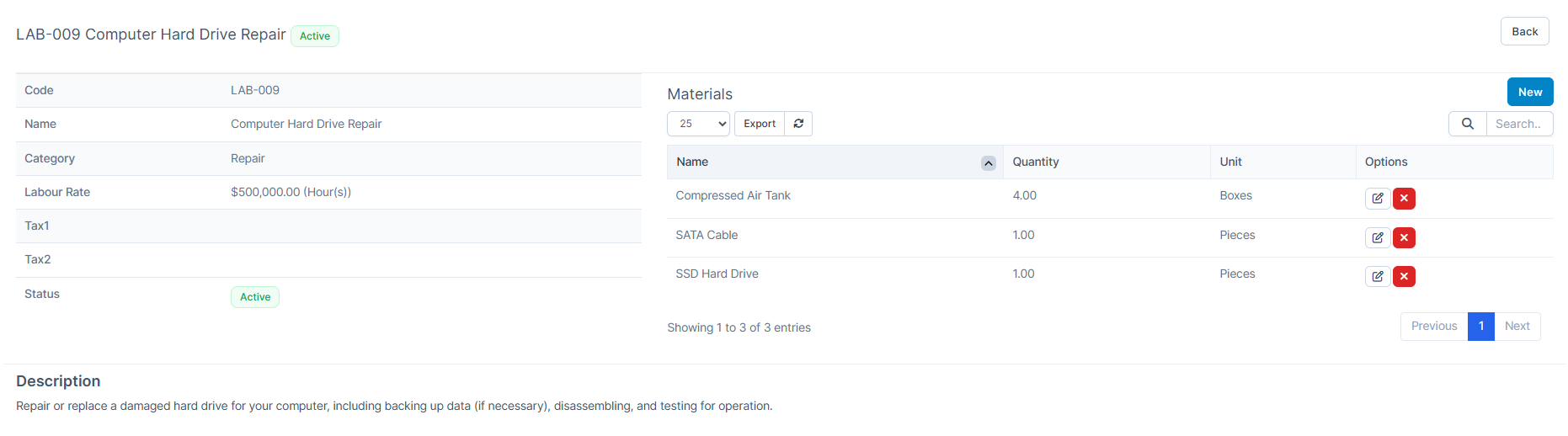
Task: Click the search magnifier icon
Action: [x=1467, y=124]
